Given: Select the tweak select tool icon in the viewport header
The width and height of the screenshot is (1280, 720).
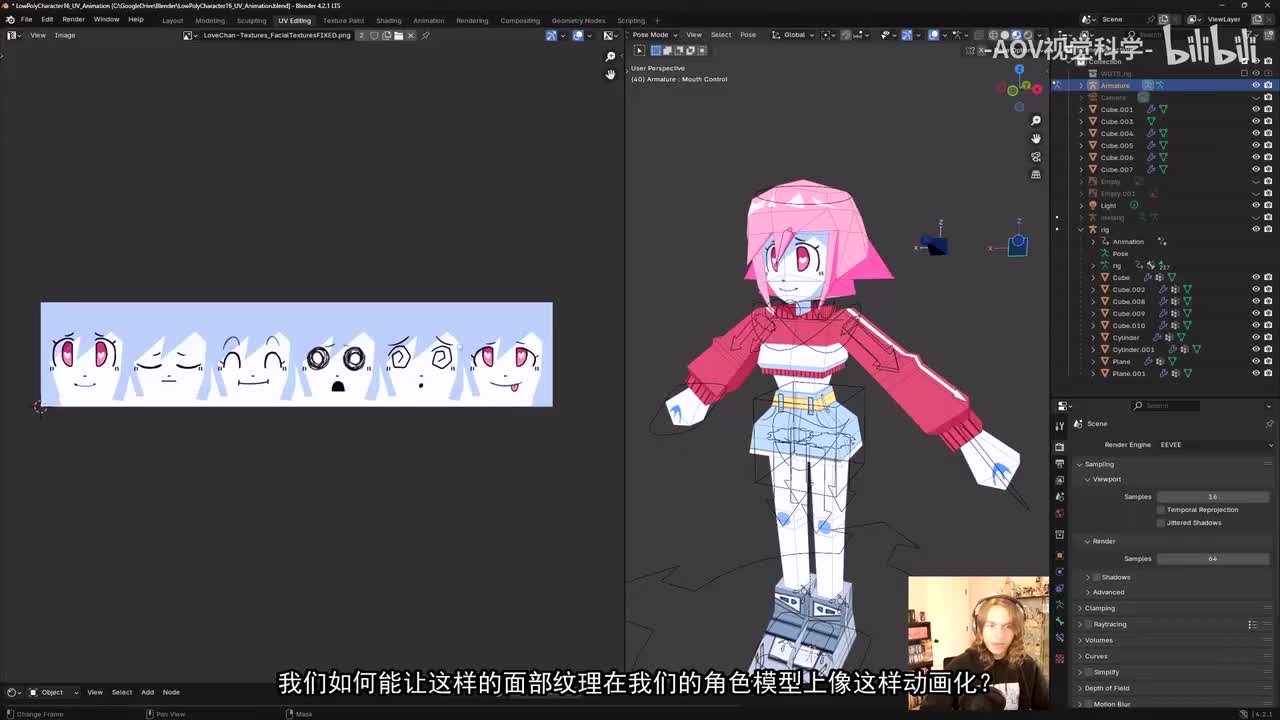Looking at the screenshot, I should [x=640, y=50].
